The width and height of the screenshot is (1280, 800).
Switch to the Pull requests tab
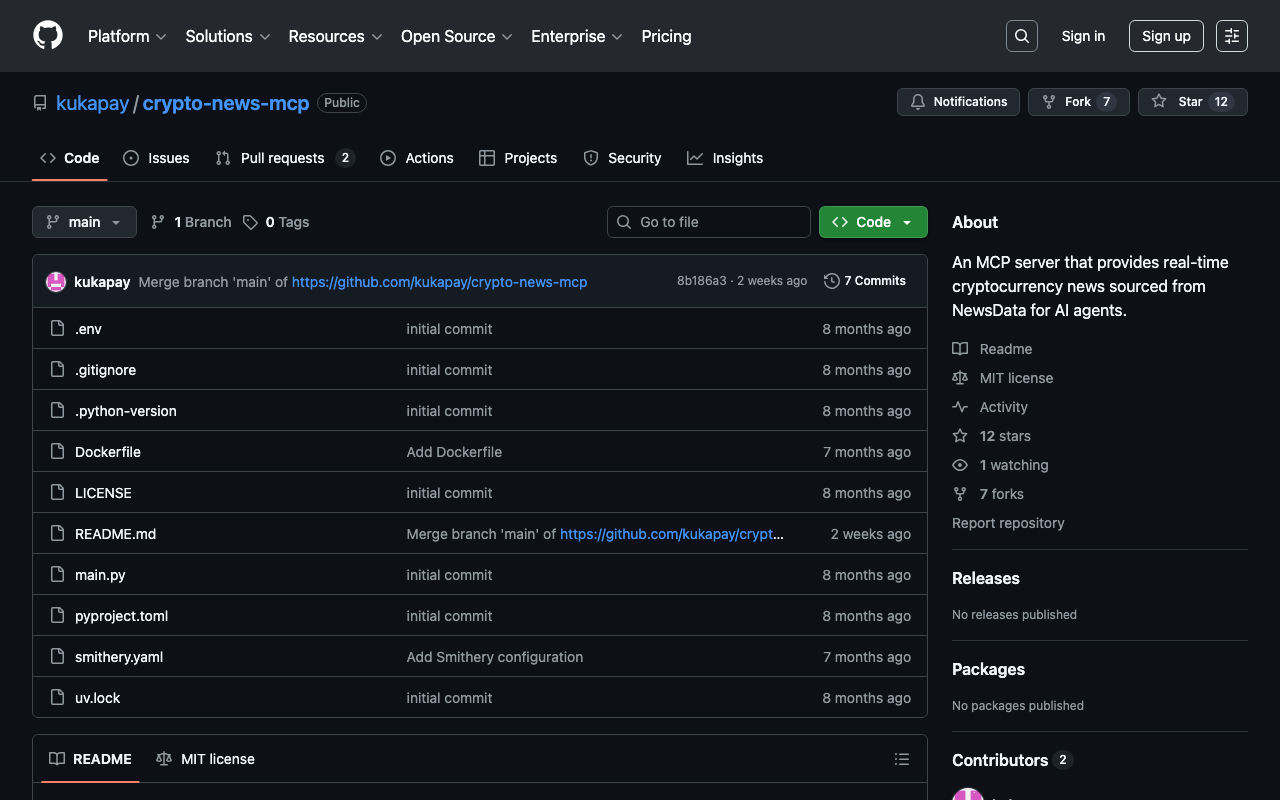(283, 158)
